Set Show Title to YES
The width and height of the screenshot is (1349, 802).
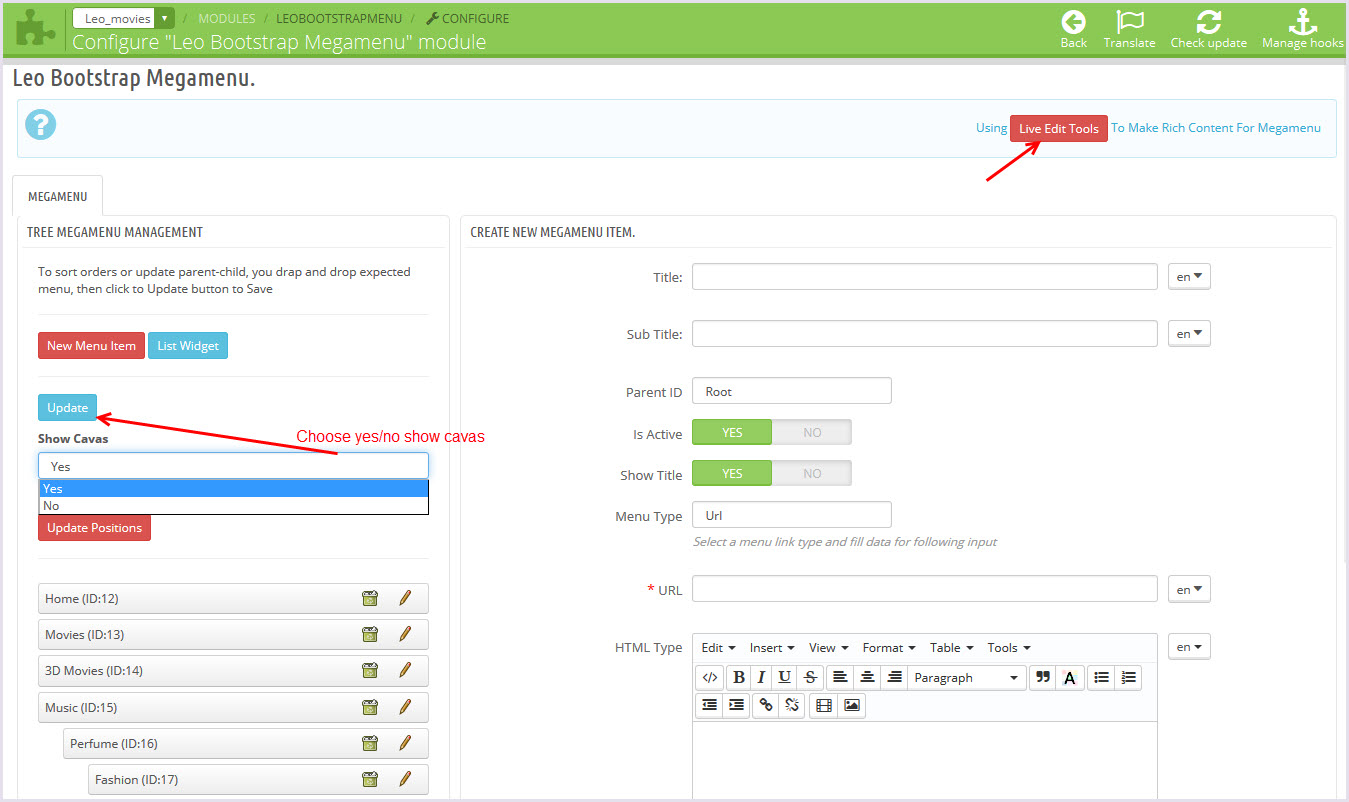pos(732,473)
